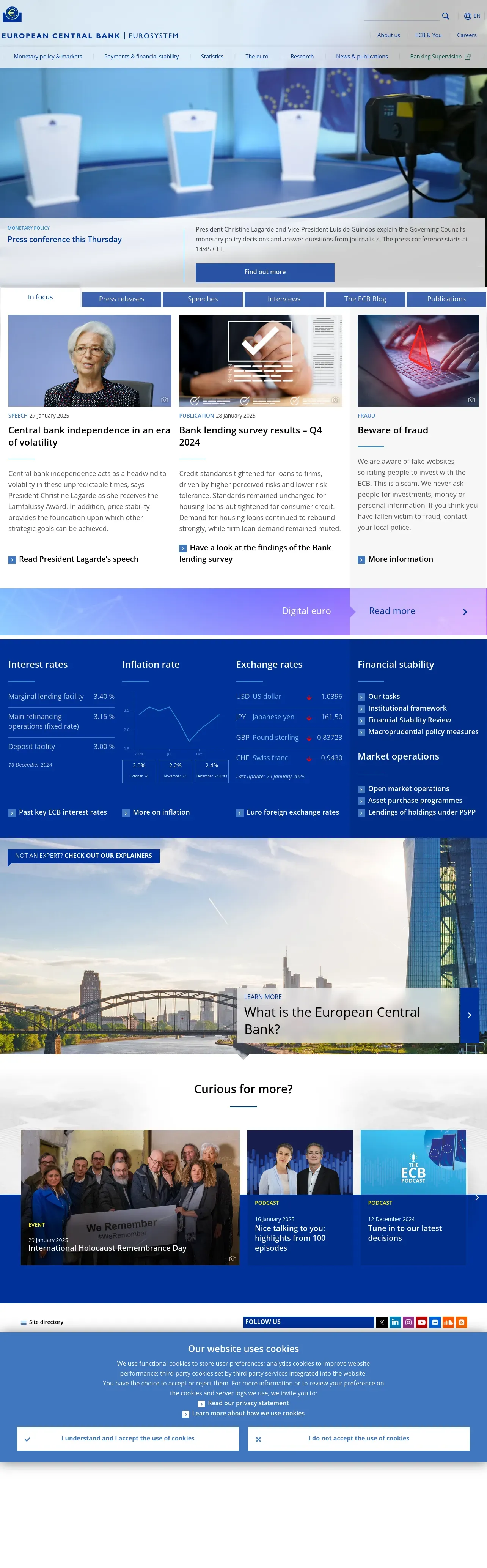Open Macroprudential policy measures link
This screenshot has width=487, height=1568.
point(418,732)
